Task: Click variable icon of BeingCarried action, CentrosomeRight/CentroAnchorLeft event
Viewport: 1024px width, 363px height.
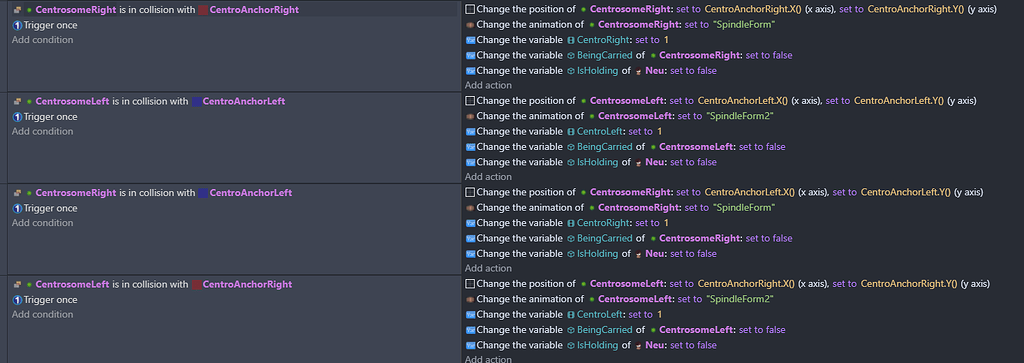Action: pyautogui.click(x=470, y=238)
